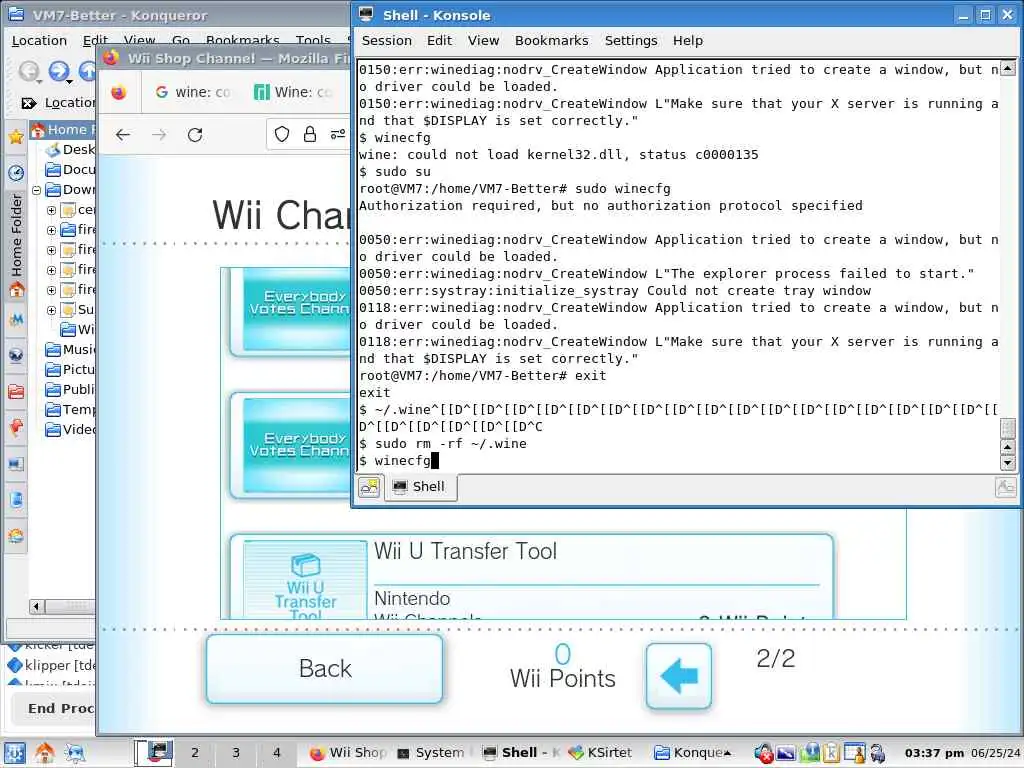Activate KSirtet from the taskbar
1024x768 pixels.
pyautogui.click(x=600, y=752)
